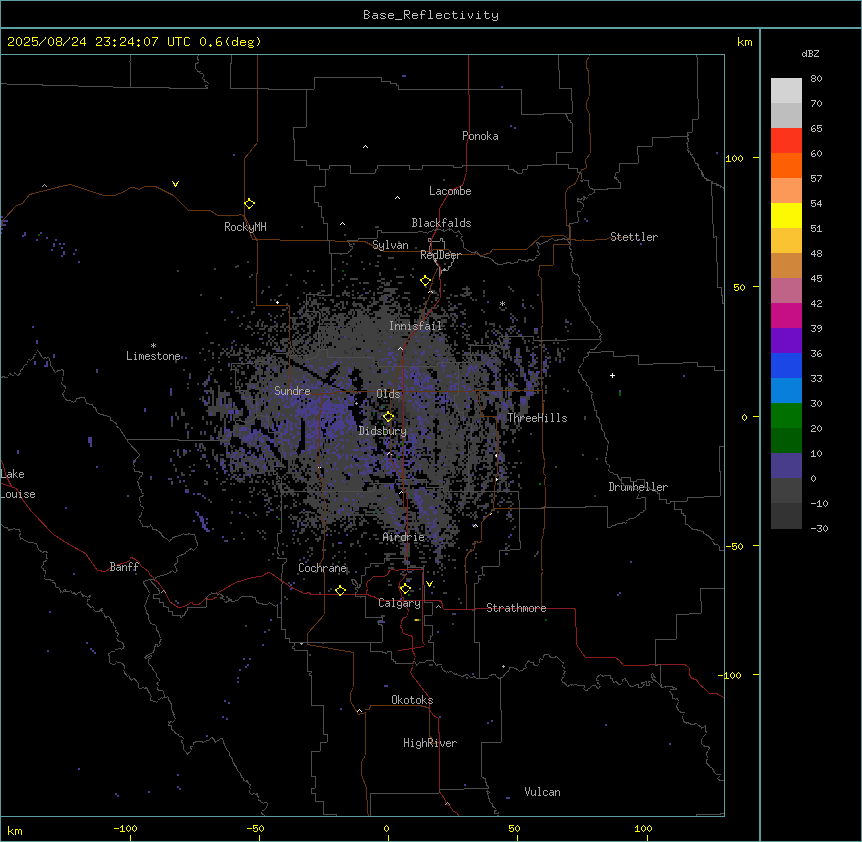Click the magenta 42 dBZ legend swatch
The image size is (862, 842).
click(786, 315)
